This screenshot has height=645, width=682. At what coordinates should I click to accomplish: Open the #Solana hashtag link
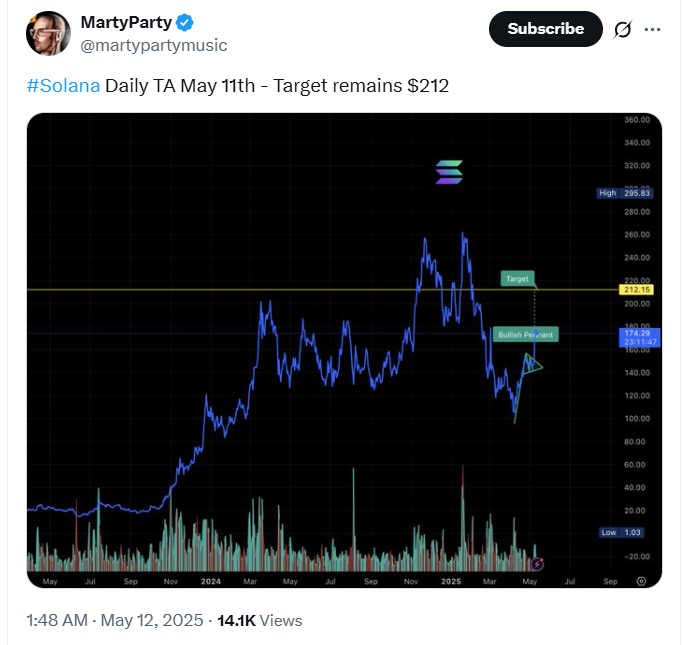click(64, 86)
